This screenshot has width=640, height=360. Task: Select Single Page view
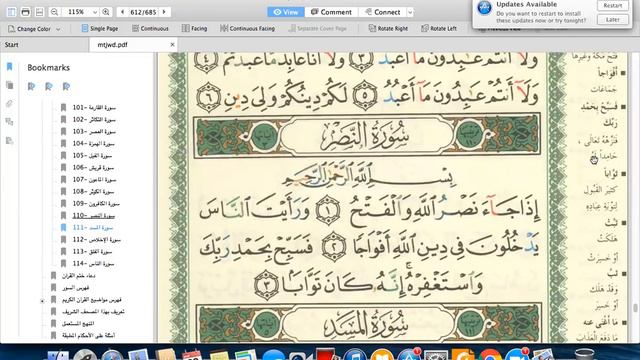100,29
